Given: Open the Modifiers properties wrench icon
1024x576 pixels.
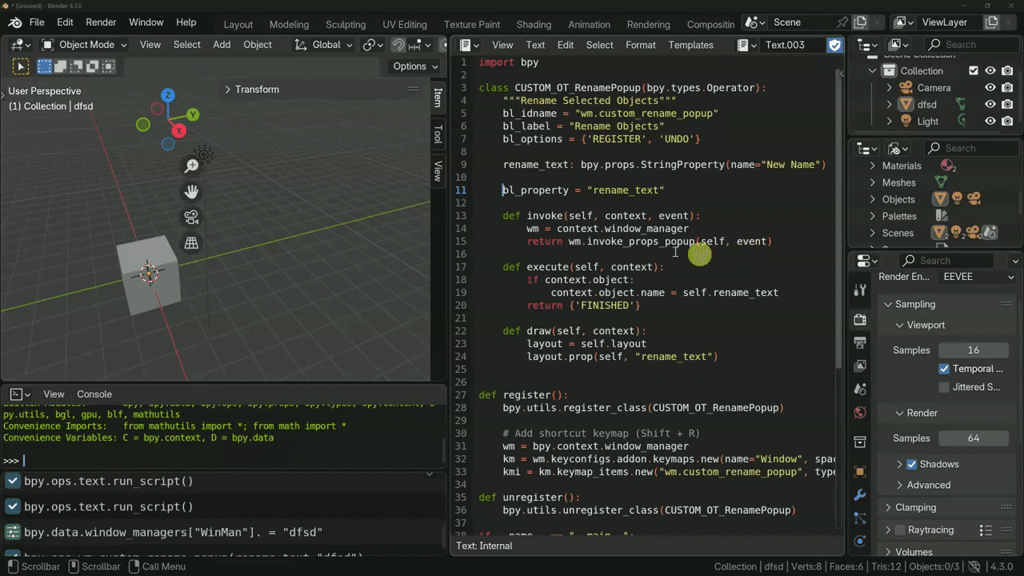Looking at the screenshot, I should coord(860,495).
